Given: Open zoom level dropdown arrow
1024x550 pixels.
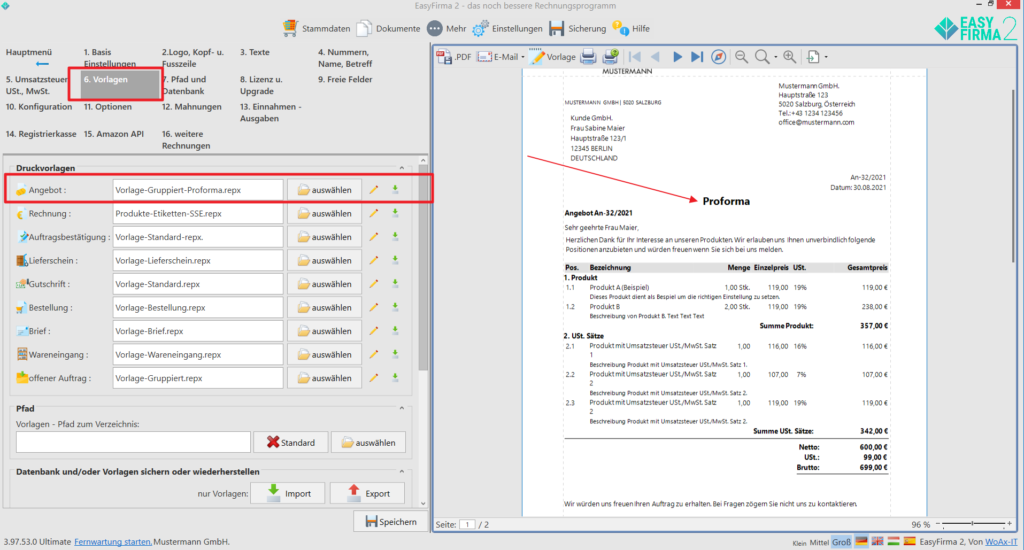Looking at the screenshot, I should (x=776, y=57).
